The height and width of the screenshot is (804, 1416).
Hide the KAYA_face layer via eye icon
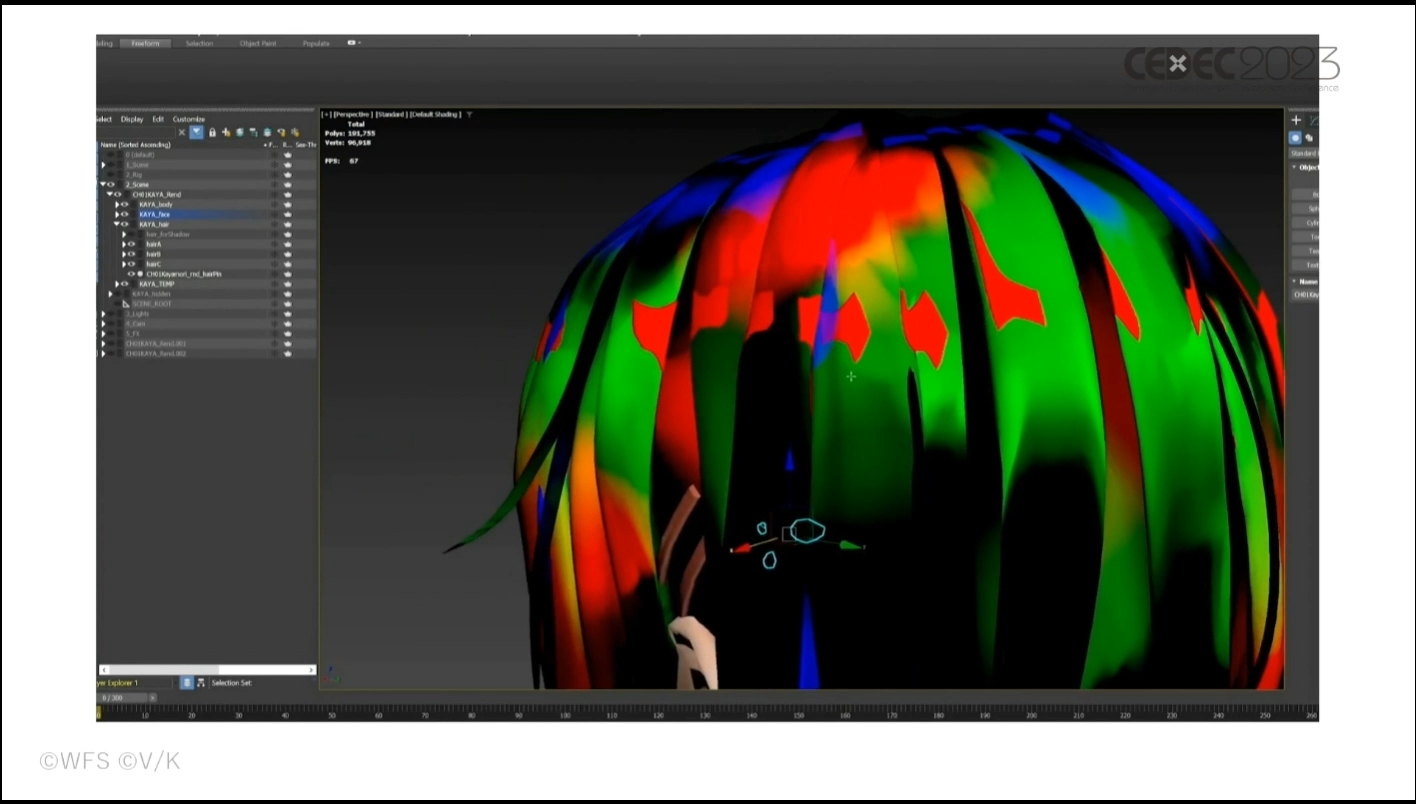click(125, 214)
